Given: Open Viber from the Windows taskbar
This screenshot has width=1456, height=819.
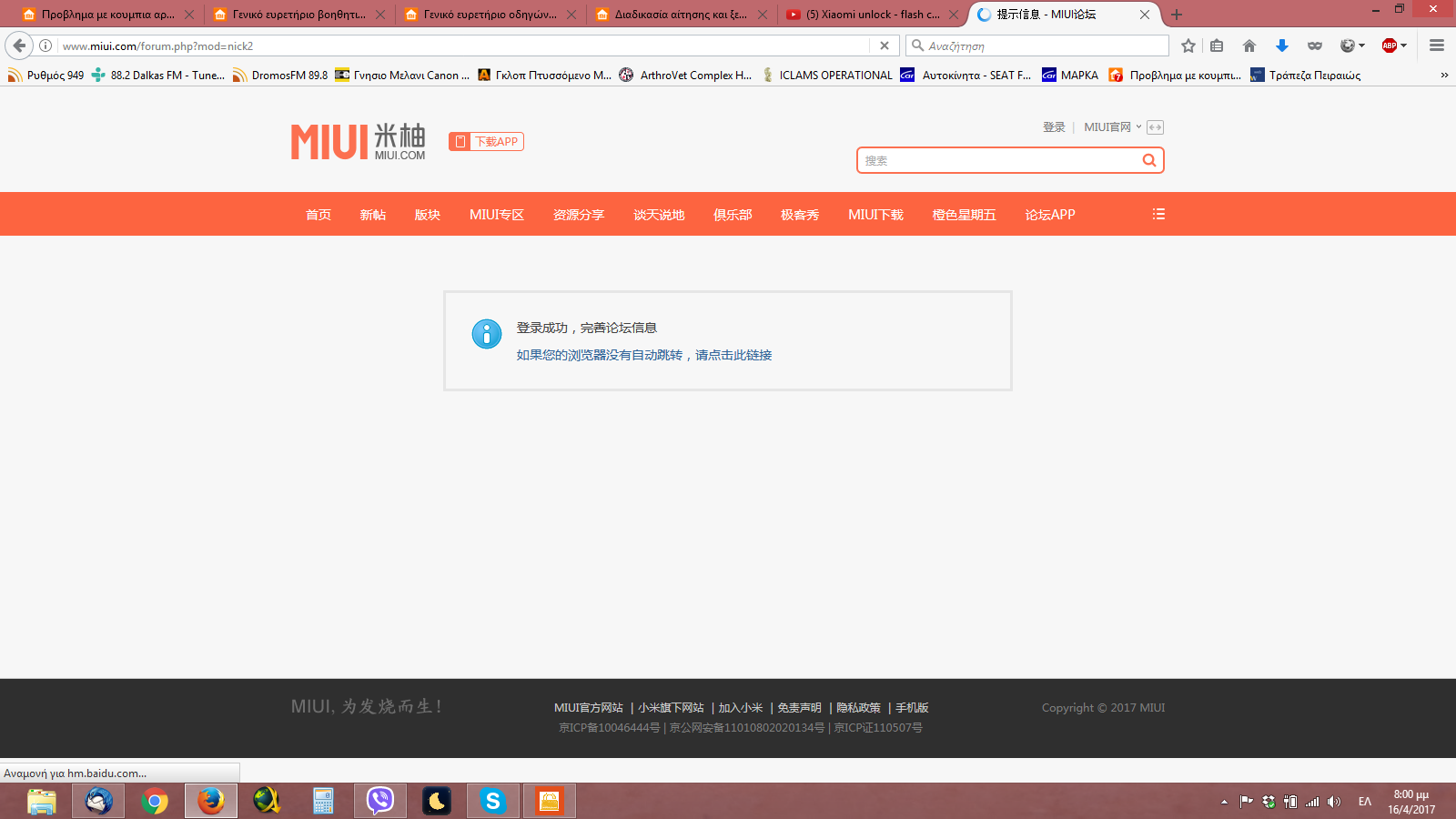Looking at the screenshot, I should pos(379,801).
